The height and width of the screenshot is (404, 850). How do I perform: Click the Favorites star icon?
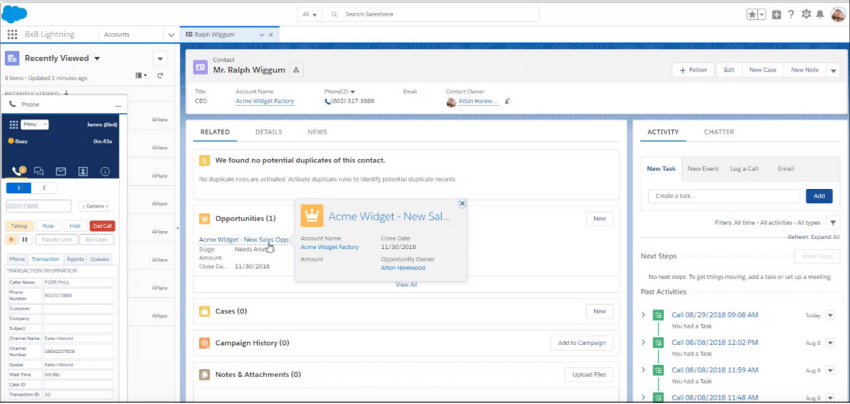(x=752, y=15)
